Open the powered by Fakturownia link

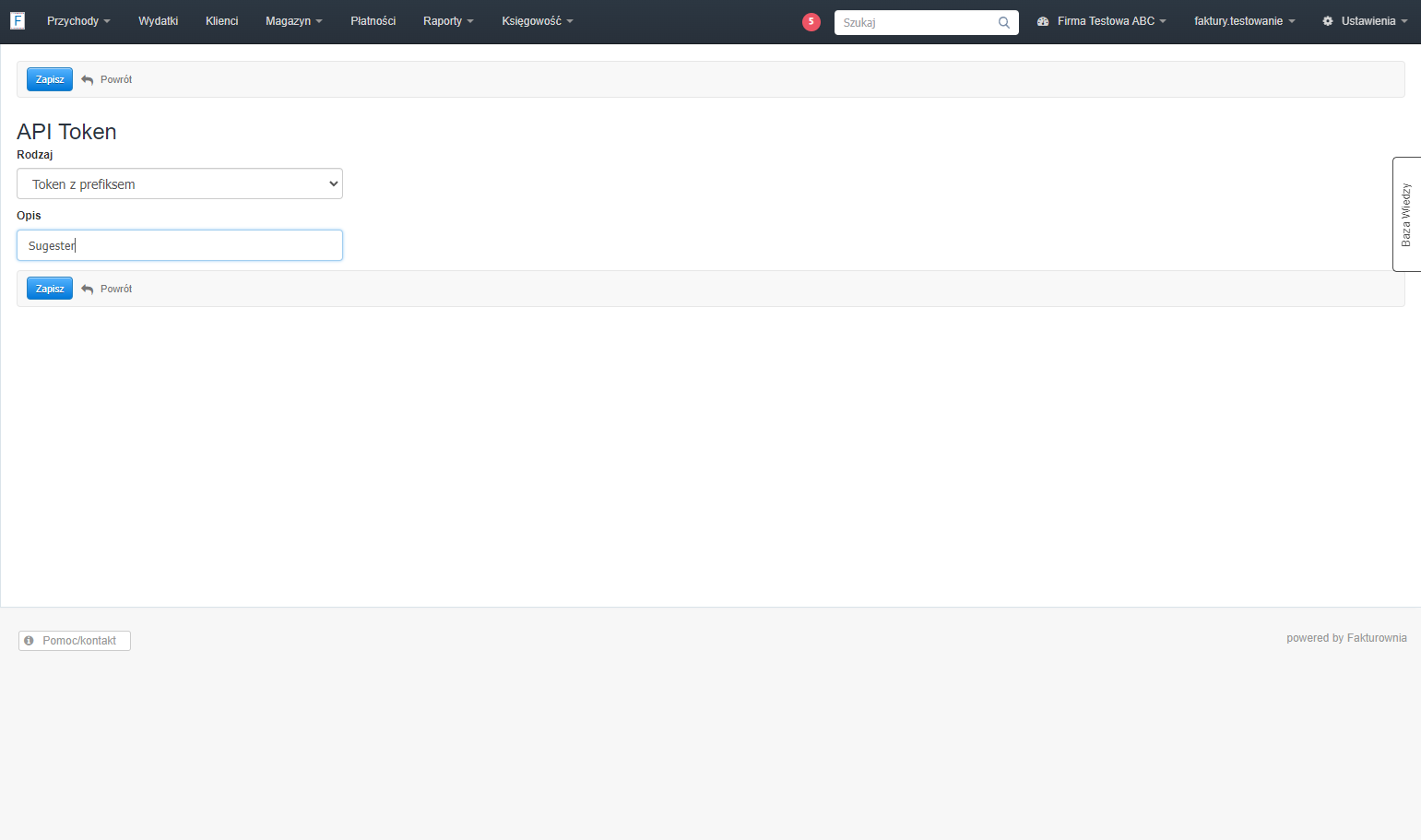[1346, 638]
